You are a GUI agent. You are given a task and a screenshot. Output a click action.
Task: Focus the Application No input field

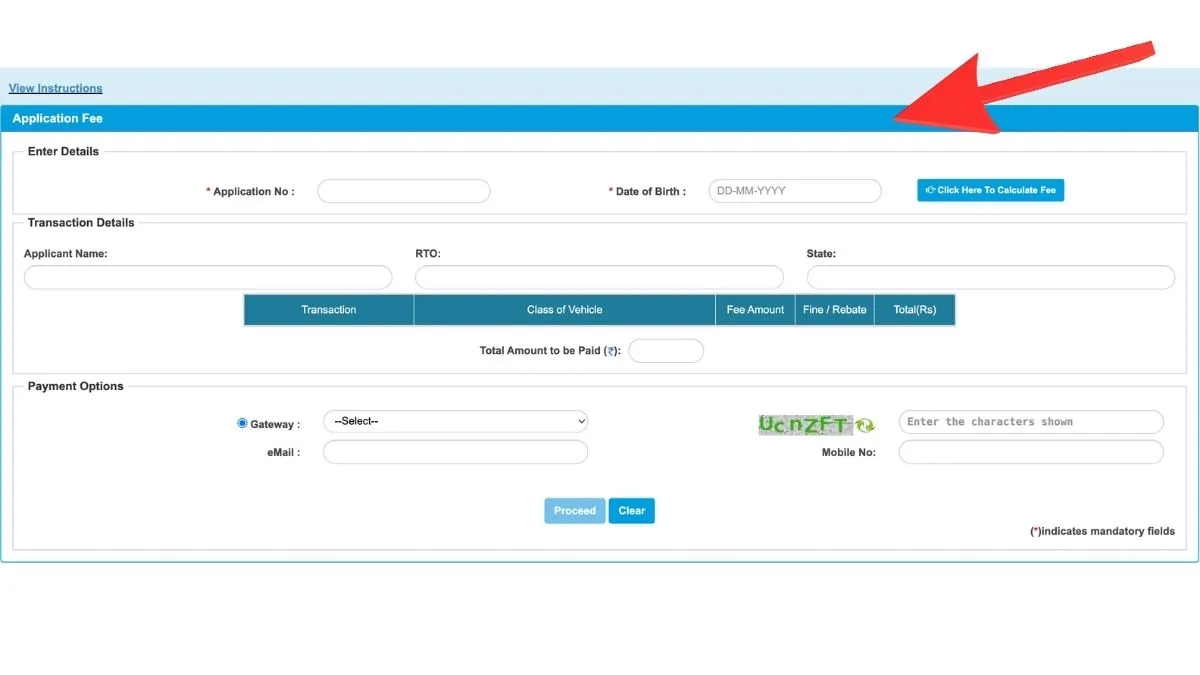(404, 191)
